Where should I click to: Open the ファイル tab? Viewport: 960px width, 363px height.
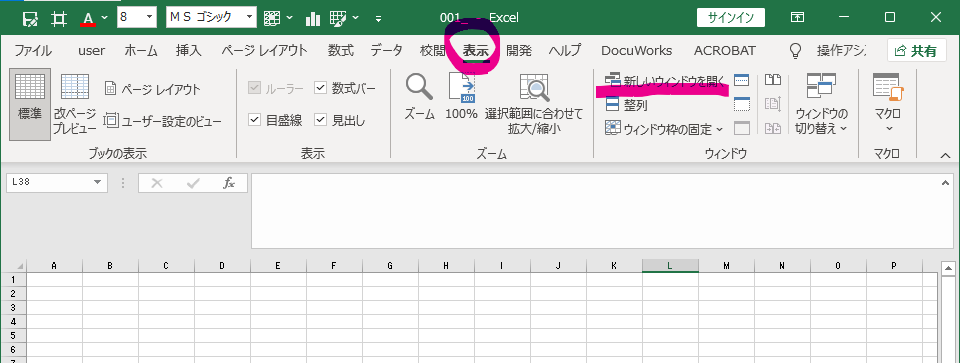(x=32, y=51)
